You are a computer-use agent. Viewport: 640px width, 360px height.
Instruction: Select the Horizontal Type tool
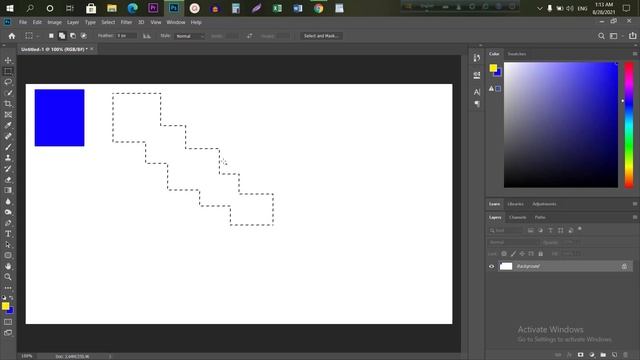pyautogui.click(x=8, y=234)
